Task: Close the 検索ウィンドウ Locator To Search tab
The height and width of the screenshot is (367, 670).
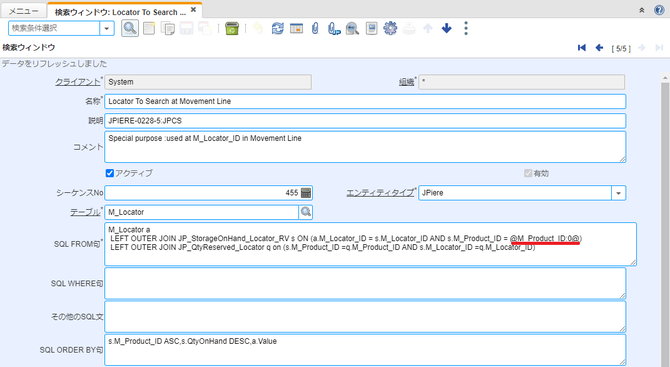Action: pos(194,10)
